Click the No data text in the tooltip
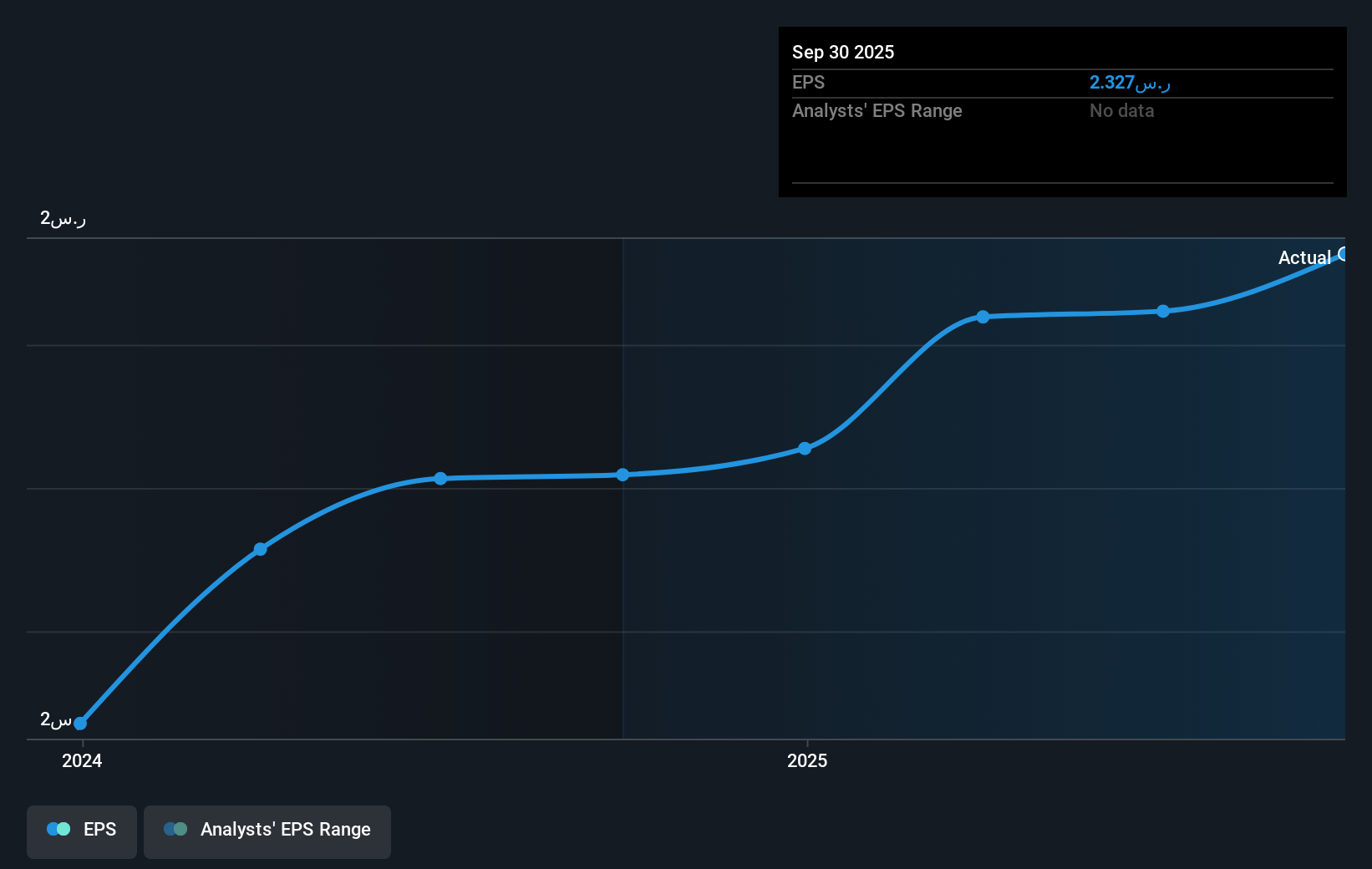 coord(1121,110)
